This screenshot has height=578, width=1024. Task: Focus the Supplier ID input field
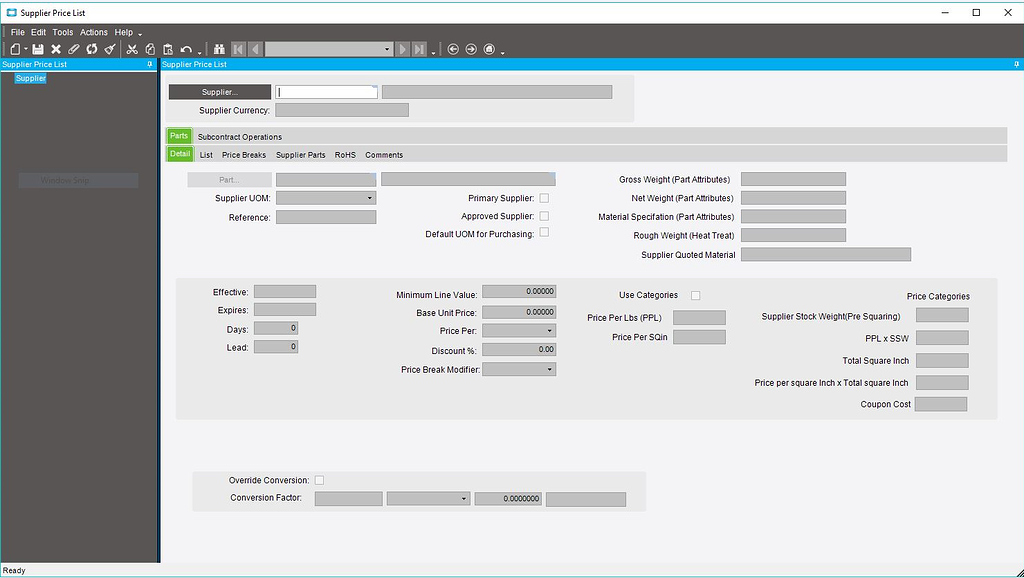[326, 92]
